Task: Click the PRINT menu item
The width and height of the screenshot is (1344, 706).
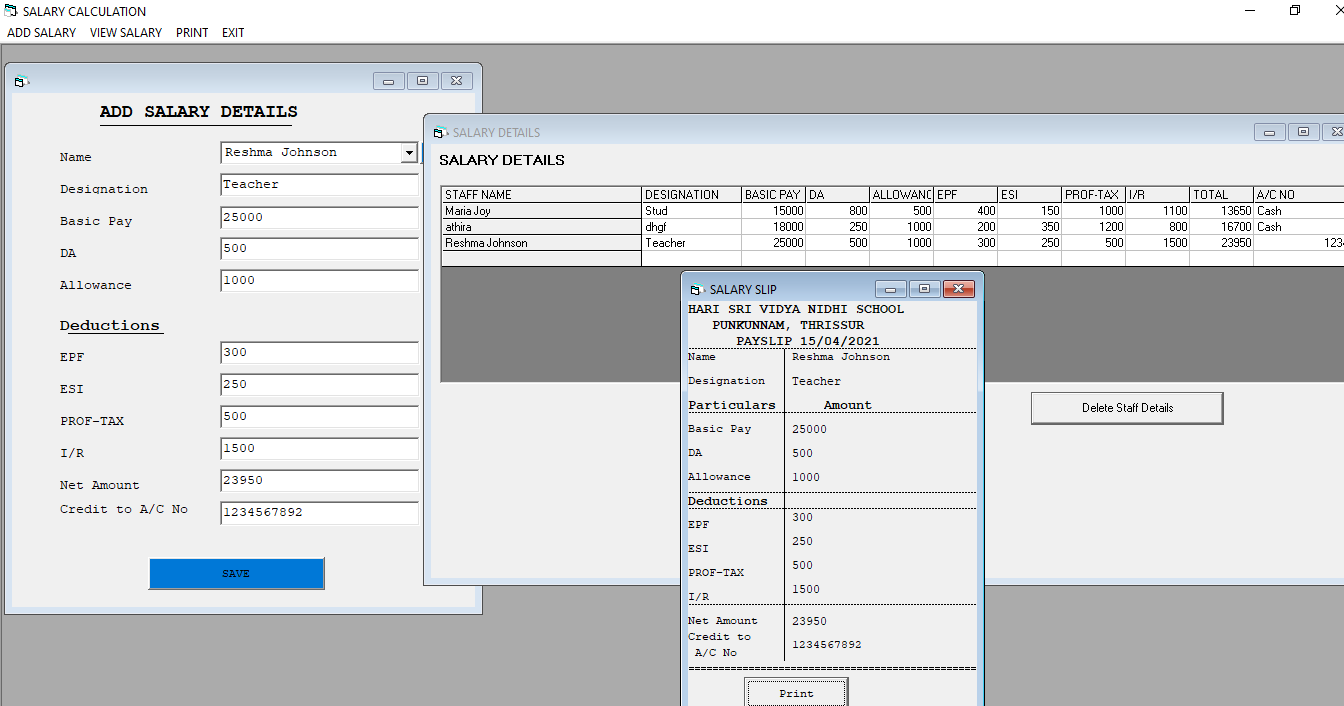Action: point(192,33)
